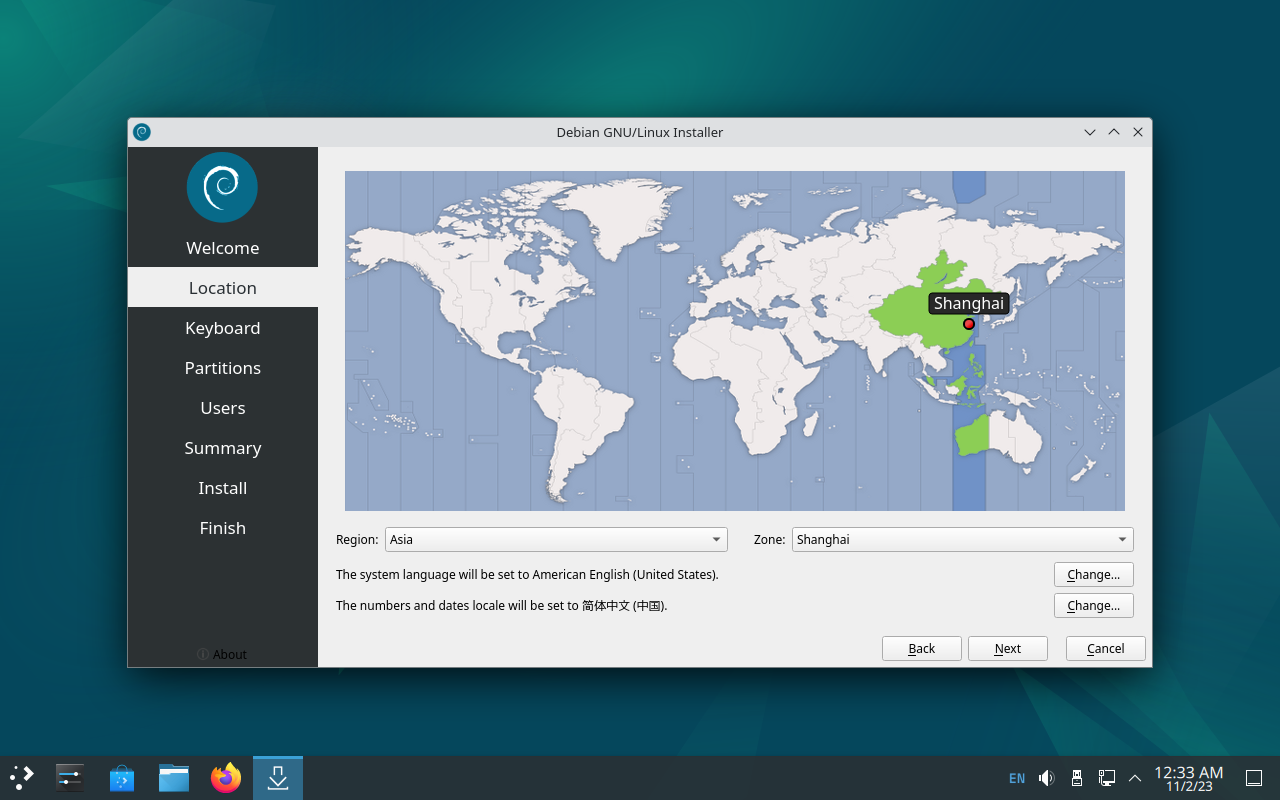Cancel the installation
The width and height of the screenshot is (1280, 800).
tap(1105, 649)
